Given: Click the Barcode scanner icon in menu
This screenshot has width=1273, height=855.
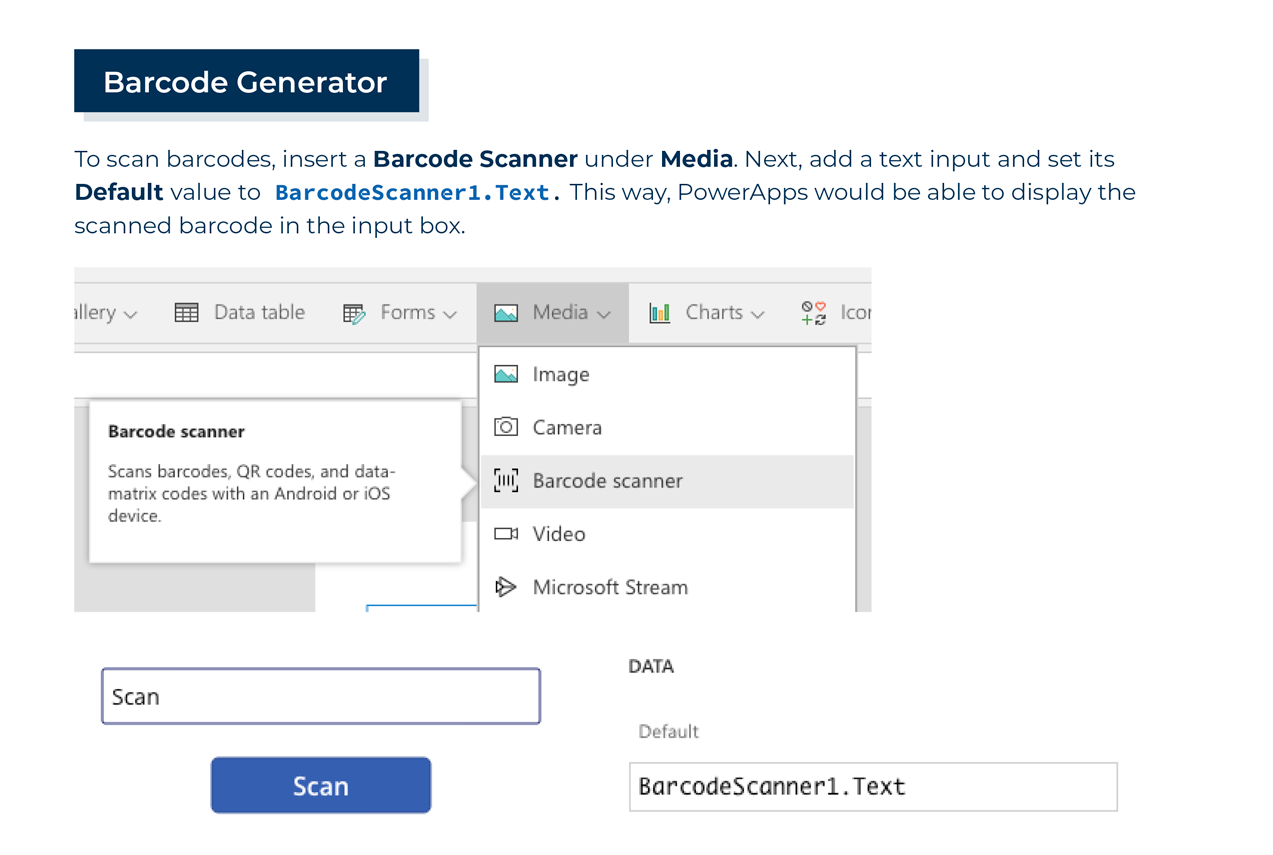Looking at the screenshot, I should tap(506, 481).
